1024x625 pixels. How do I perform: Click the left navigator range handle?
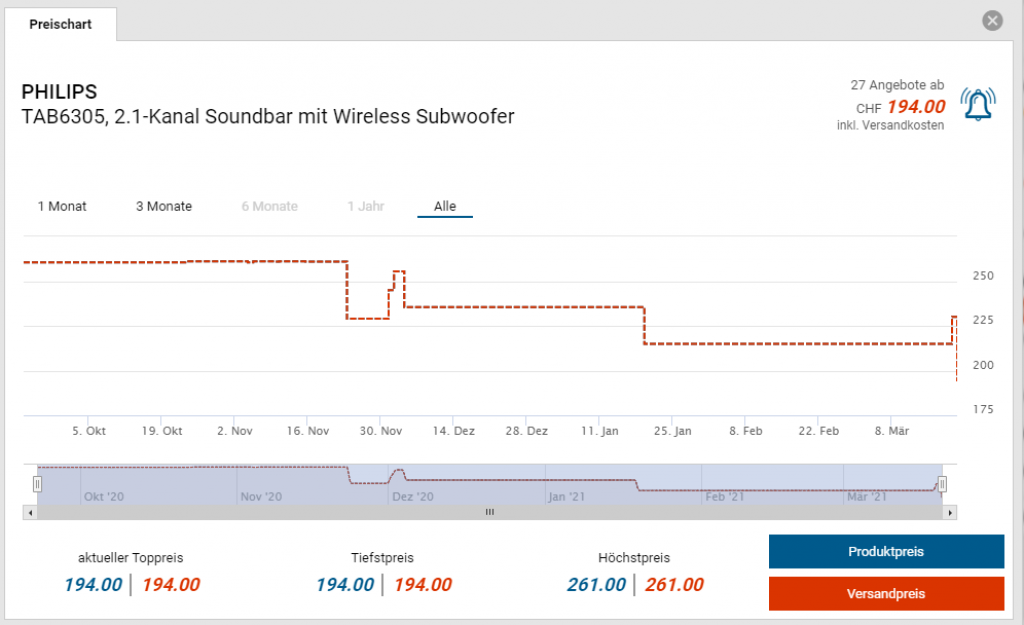click(x=37, y=484)
